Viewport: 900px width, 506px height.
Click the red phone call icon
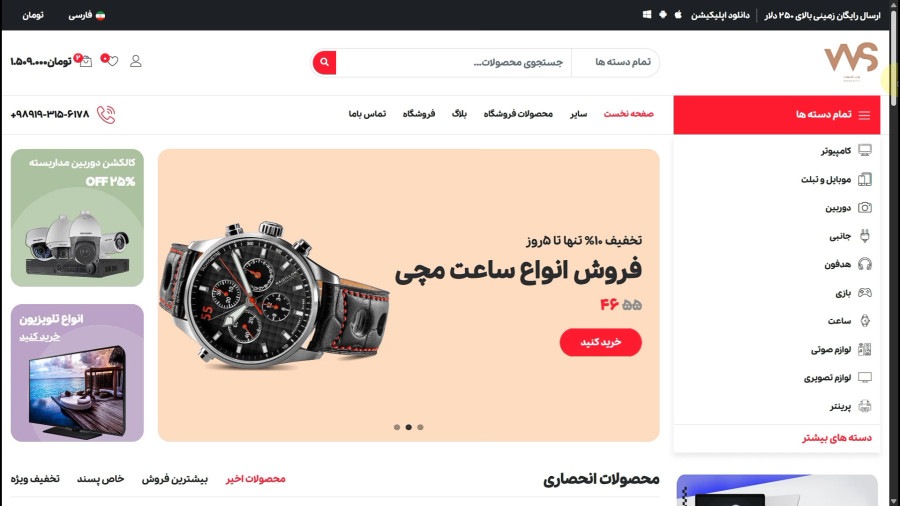pyautogui.click(x=106, y=114)
